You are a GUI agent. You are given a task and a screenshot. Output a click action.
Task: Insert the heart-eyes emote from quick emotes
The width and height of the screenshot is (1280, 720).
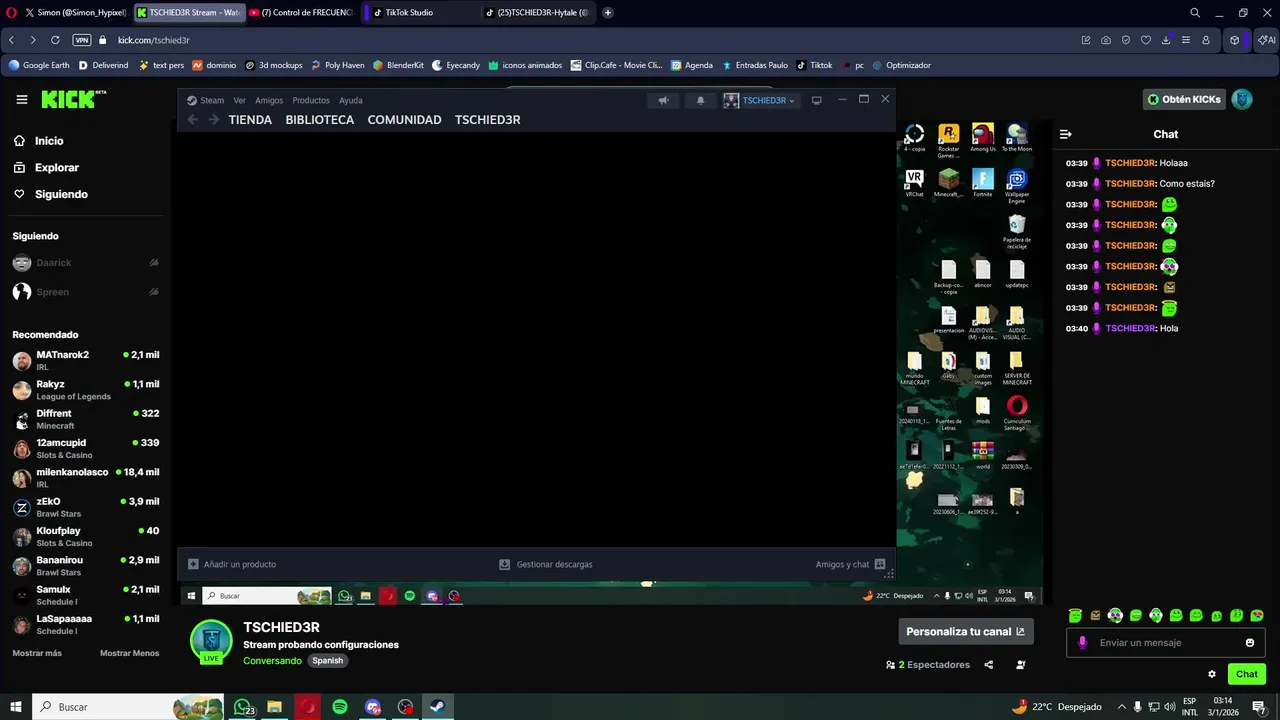tap(1257, 615)
